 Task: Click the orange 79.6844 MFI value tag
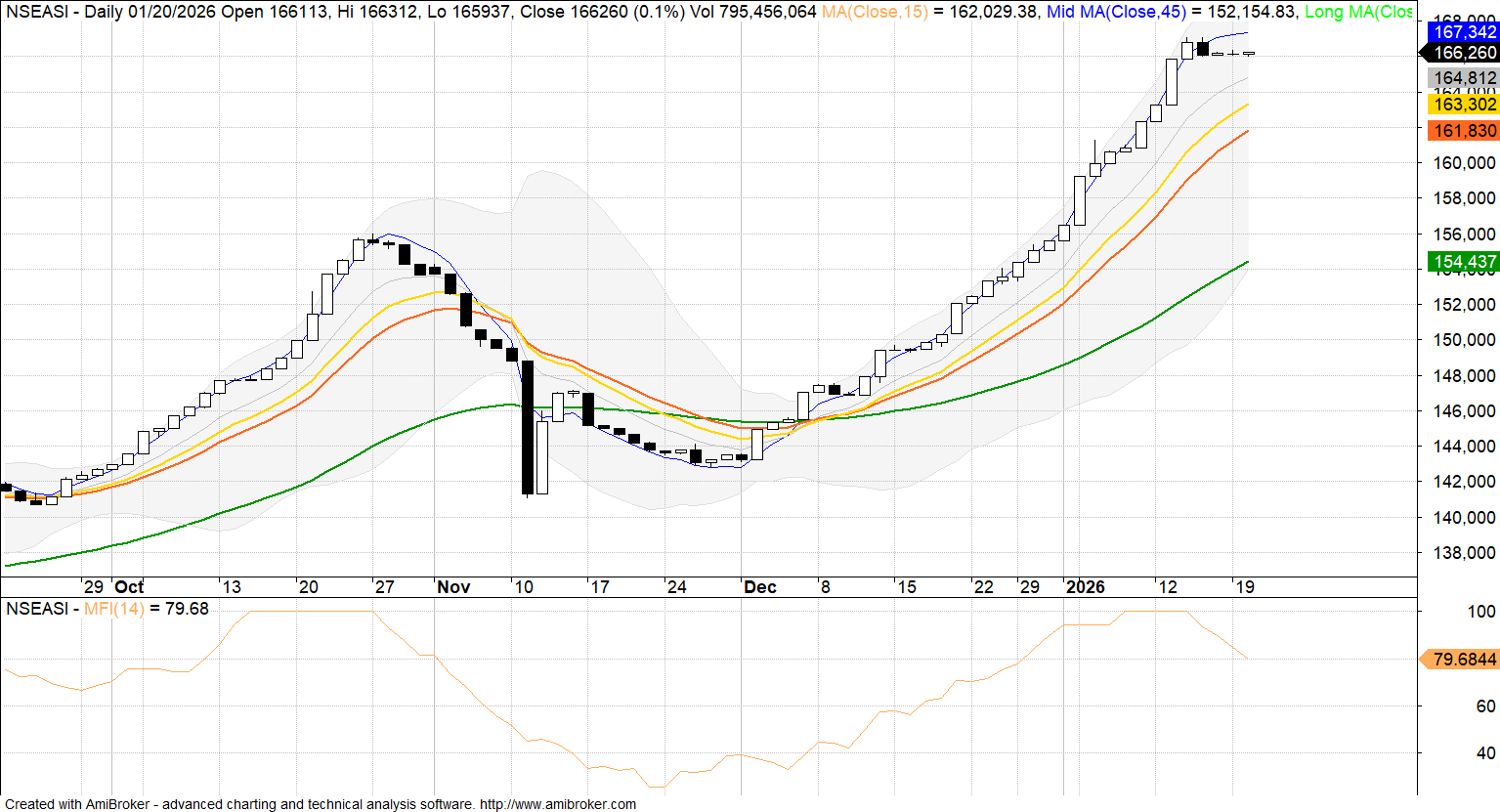point(1463,660)
